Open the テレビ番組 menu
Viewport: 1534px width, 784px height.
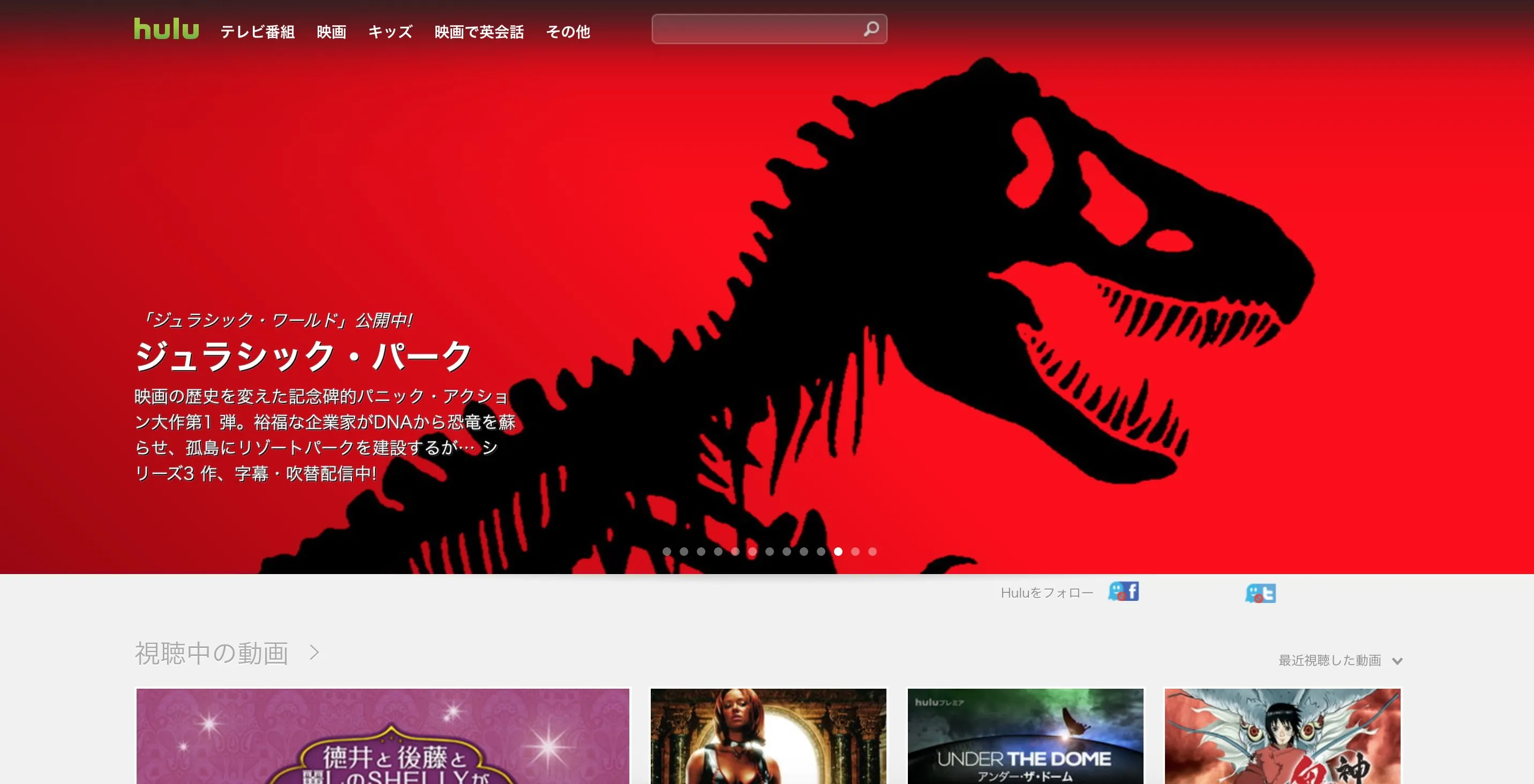coord(257,32)
